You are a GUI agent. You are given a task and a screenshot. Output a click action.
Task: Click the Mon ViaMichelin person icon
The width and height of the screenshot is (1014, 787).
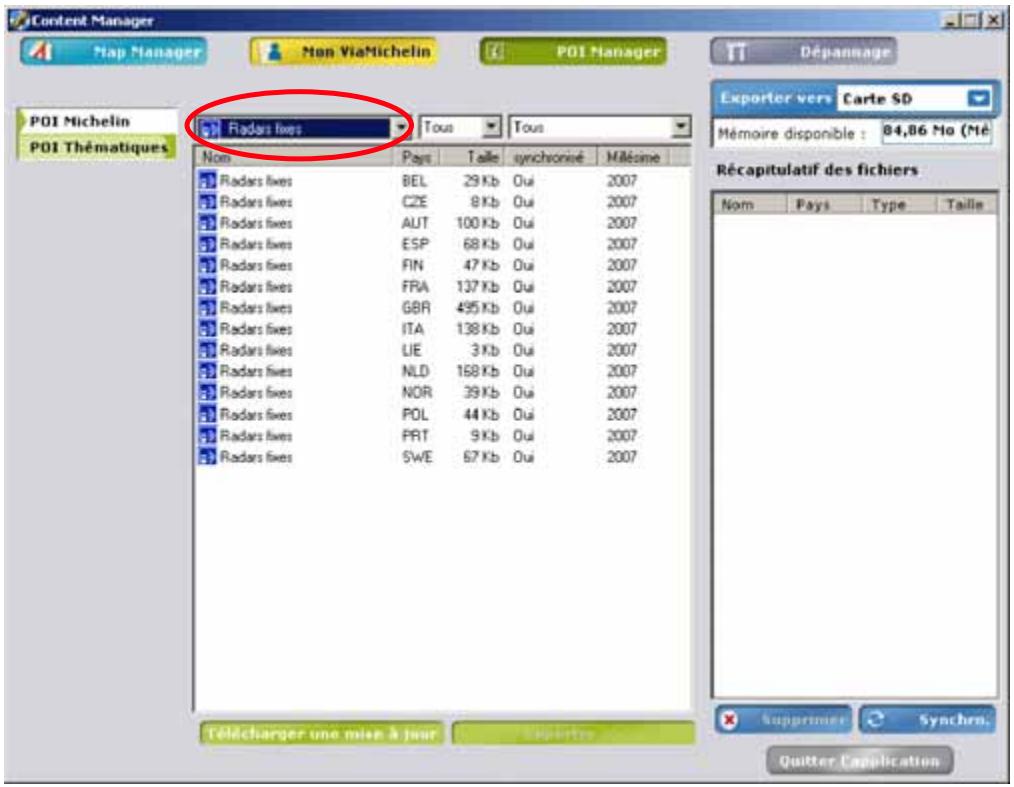click(x=274, y=52)
